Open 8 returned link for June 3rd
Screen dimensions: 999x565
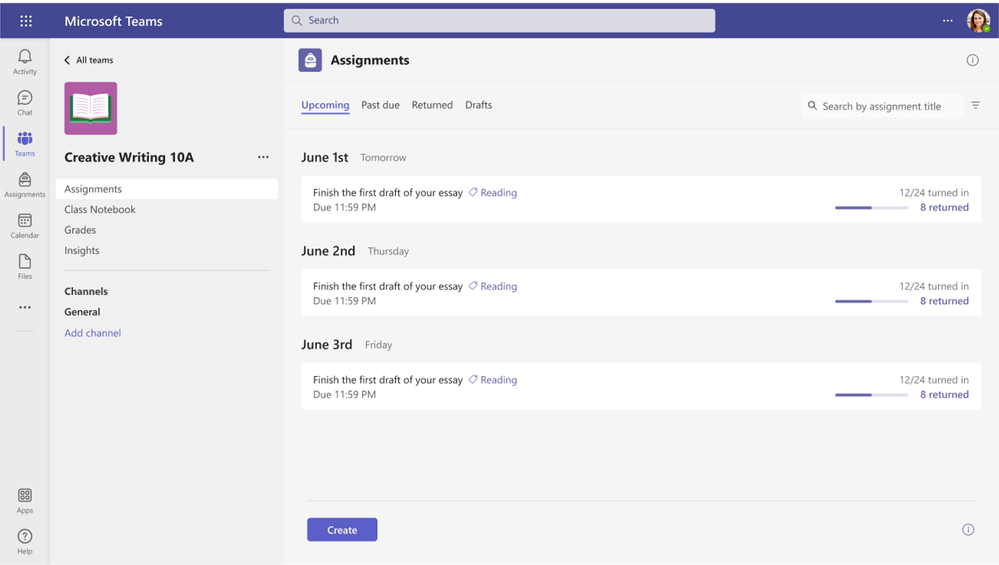[944, 394]
